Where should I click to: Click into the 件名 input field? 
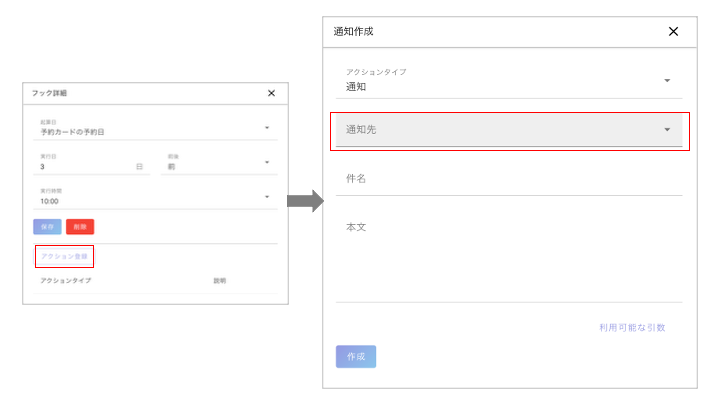click(x=508, y=179)
